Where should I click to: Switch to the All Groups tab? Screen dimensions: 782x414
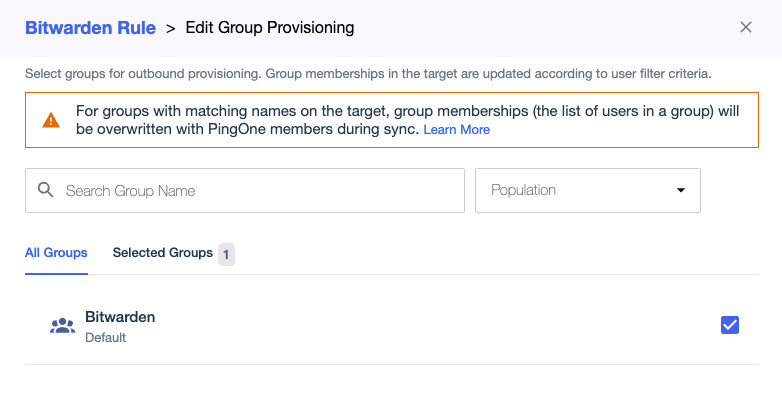pyautogui.click(x=56, y=253)
